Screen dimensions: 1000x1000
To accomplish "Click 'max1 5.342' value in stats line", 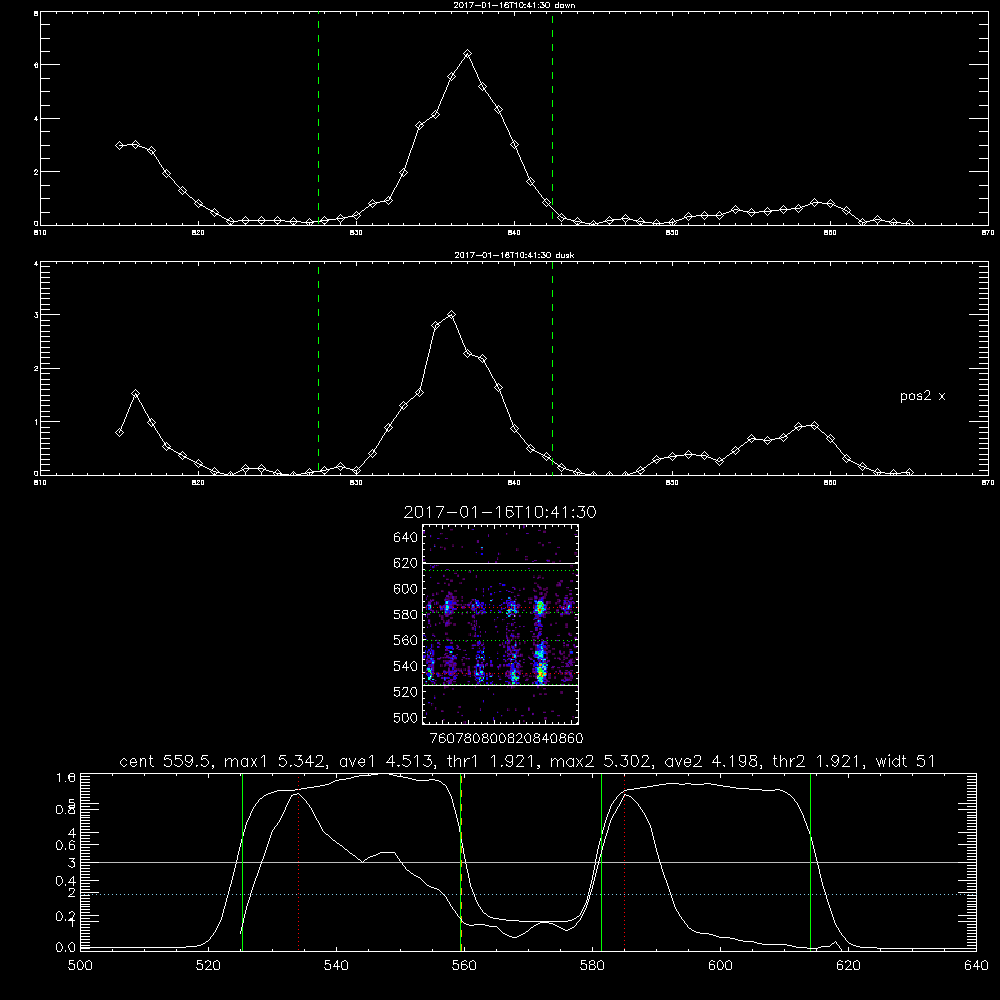I will pyautogui.click(x=276, y=761).
